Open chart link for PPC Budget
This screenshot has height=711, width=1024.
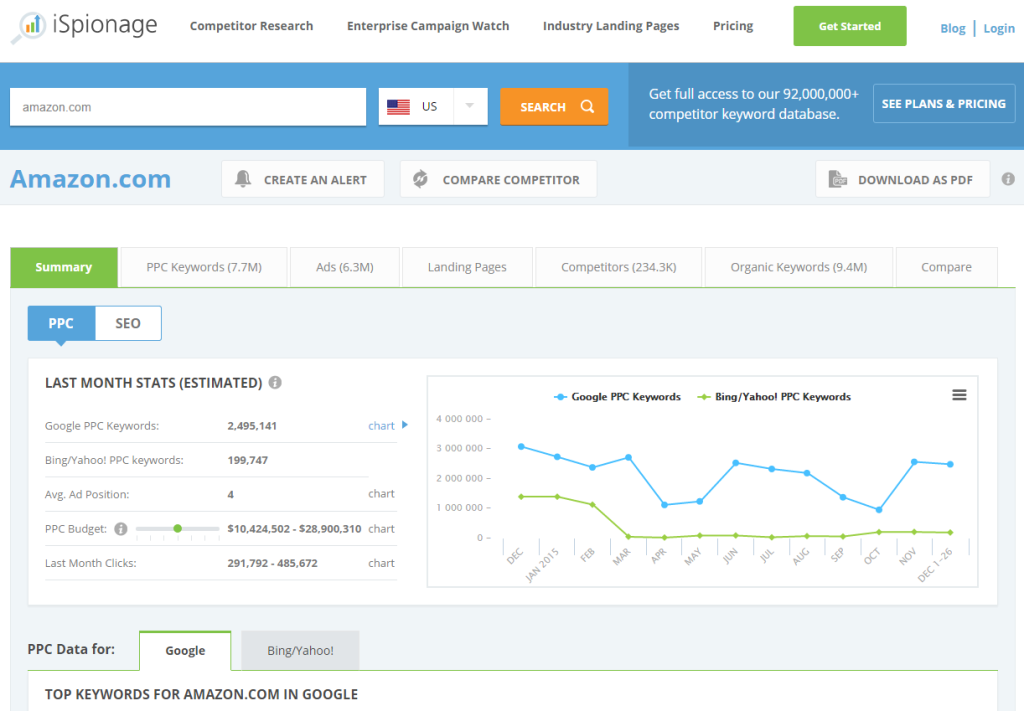pos(381,529)
